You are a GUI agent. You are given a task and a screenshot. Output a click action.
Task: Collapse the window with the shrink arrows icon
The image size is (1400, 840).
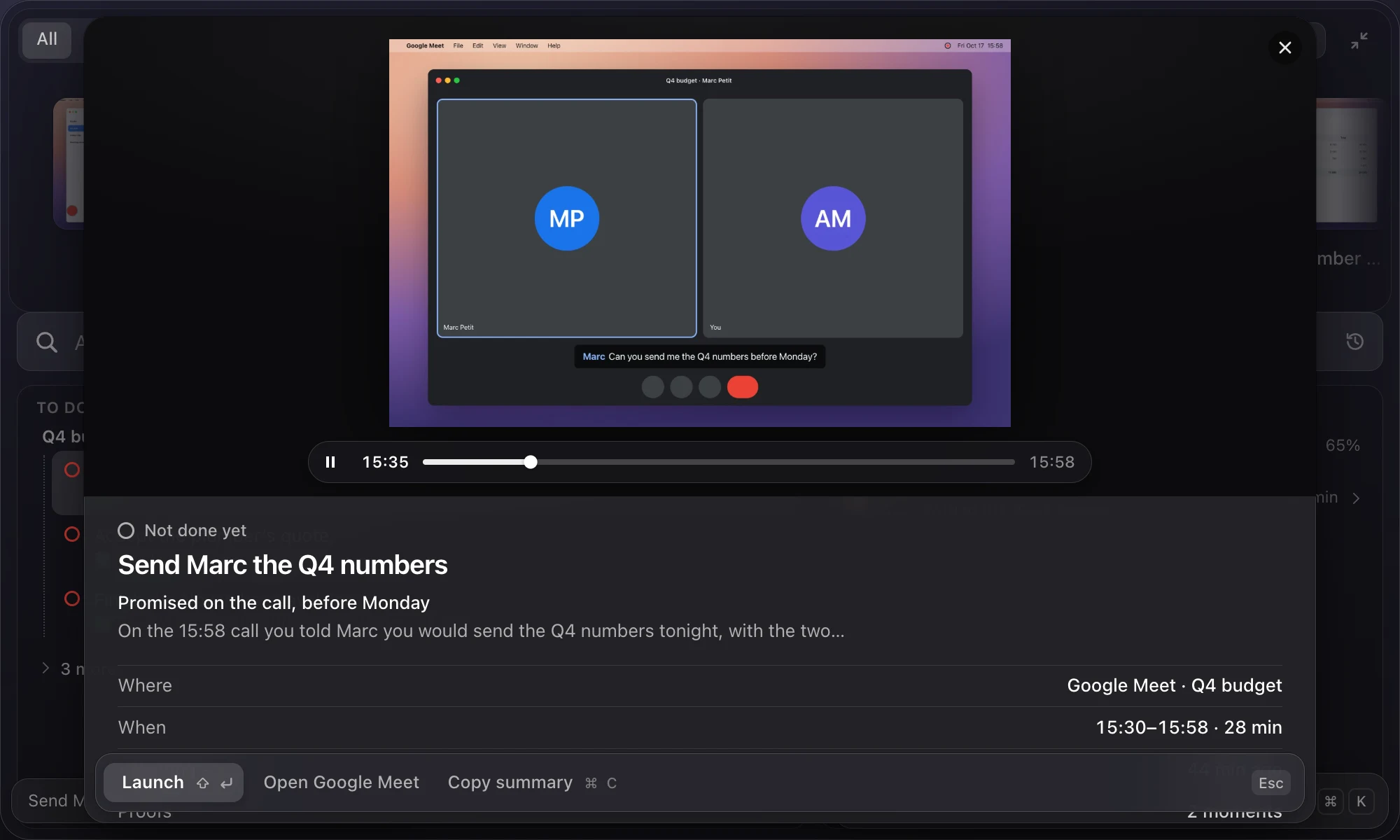coord(1359,41)
